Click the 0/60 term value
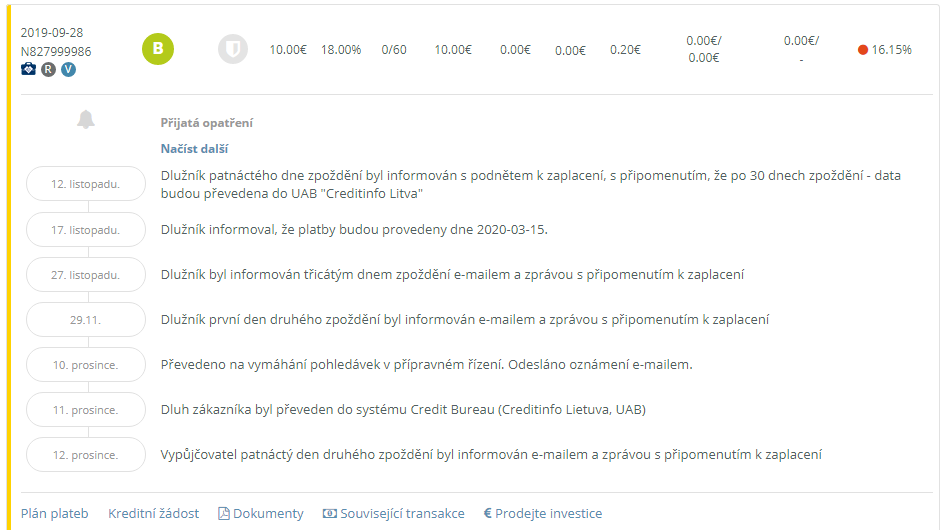Image resolution: width=947 pixels, height=530 pixels. 394,49
